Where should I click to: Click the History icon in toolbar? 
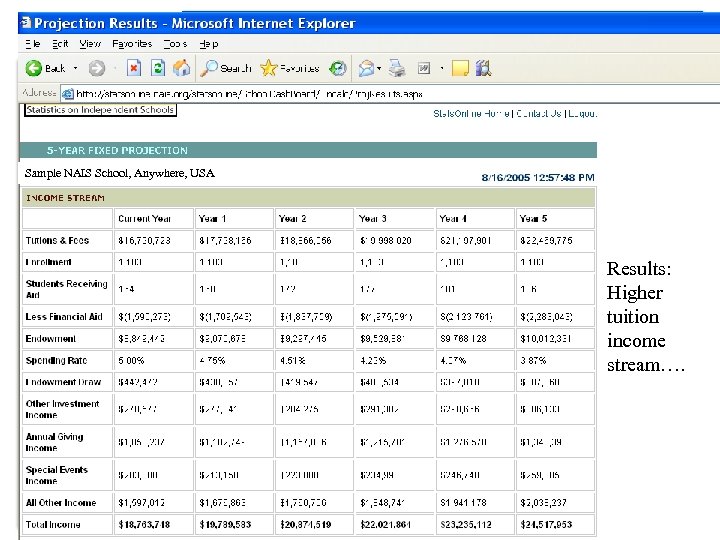click(338, 68)
